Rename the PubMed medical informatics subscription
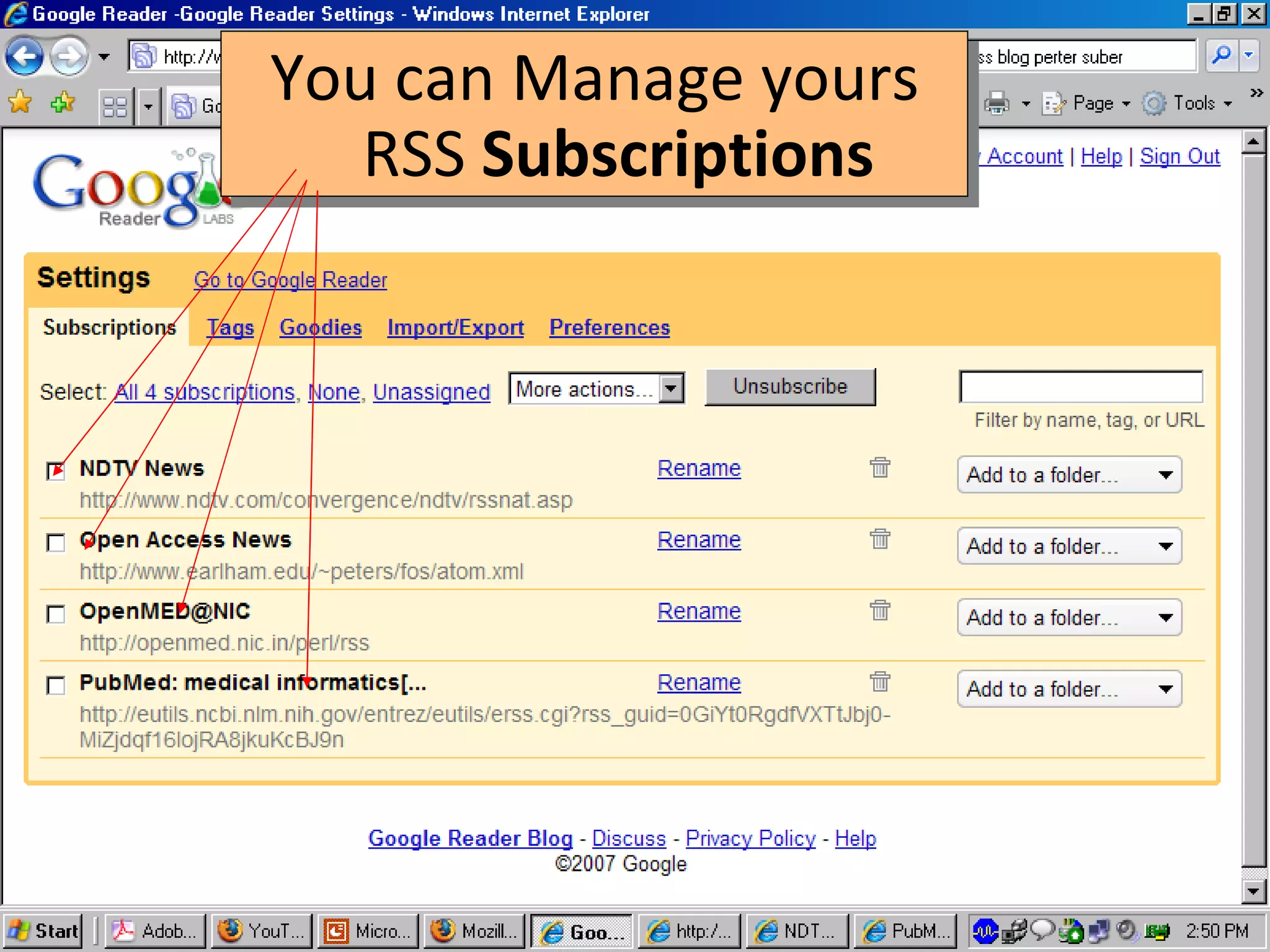The width and height of the screenshot is (1270, 952). 699,682
